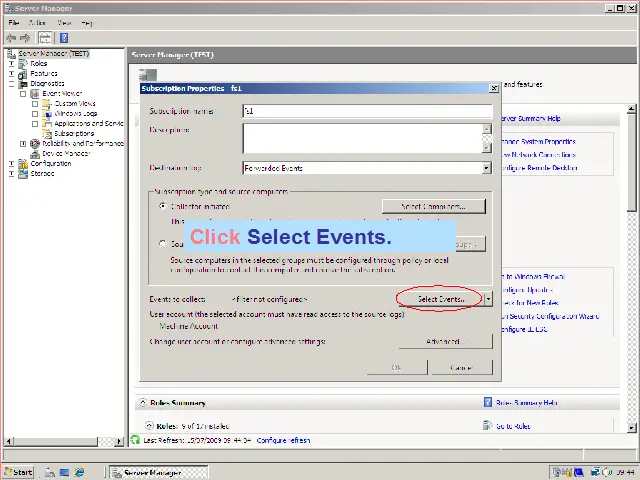Open the Destination log dropdown
The height and width of the screenshot is (480, 640).
click(x=486, y=168)
